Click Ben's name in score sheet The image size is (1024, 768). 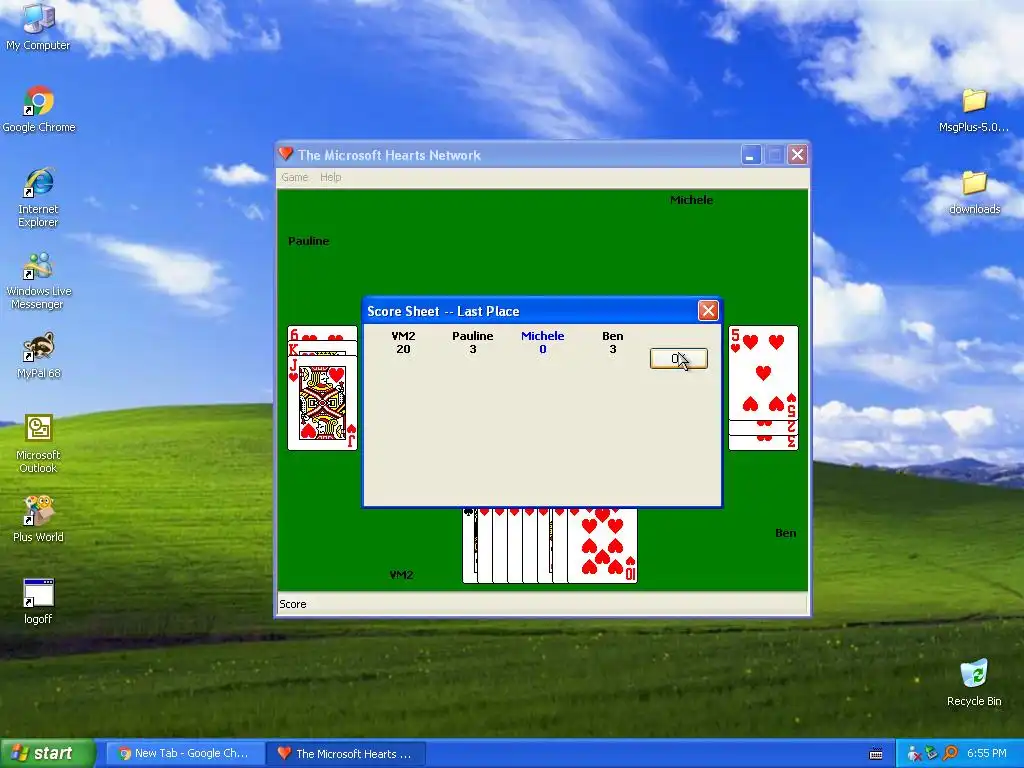click(x=613, y=336)
